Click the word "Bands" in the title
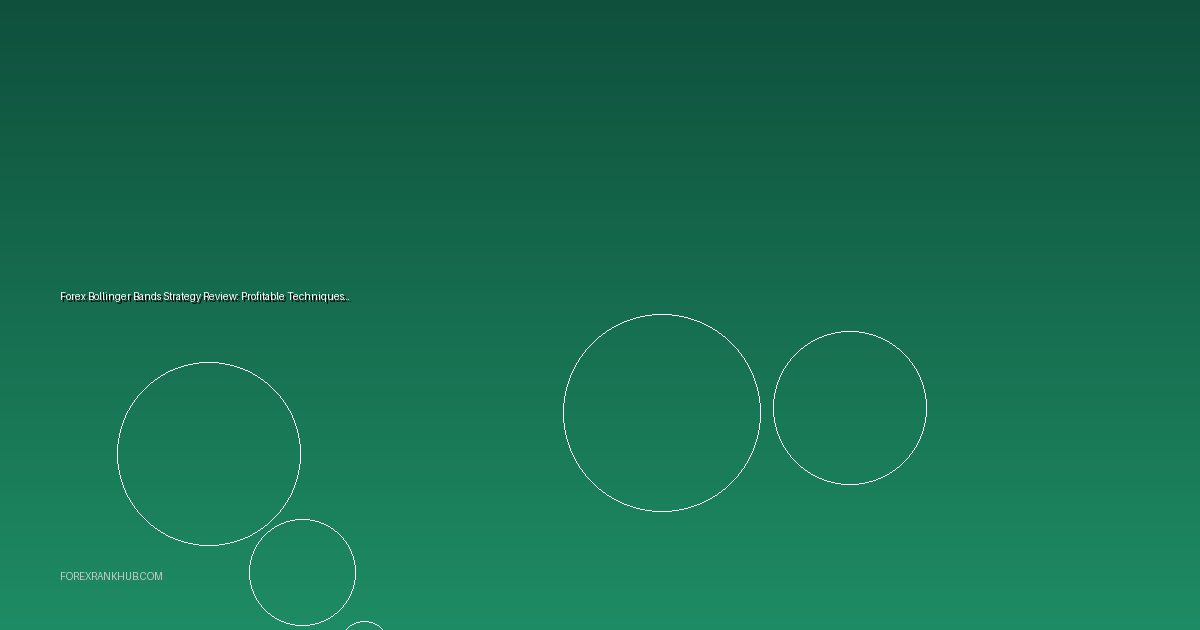This screenshot has width=1200, height=630. point(147,297)
